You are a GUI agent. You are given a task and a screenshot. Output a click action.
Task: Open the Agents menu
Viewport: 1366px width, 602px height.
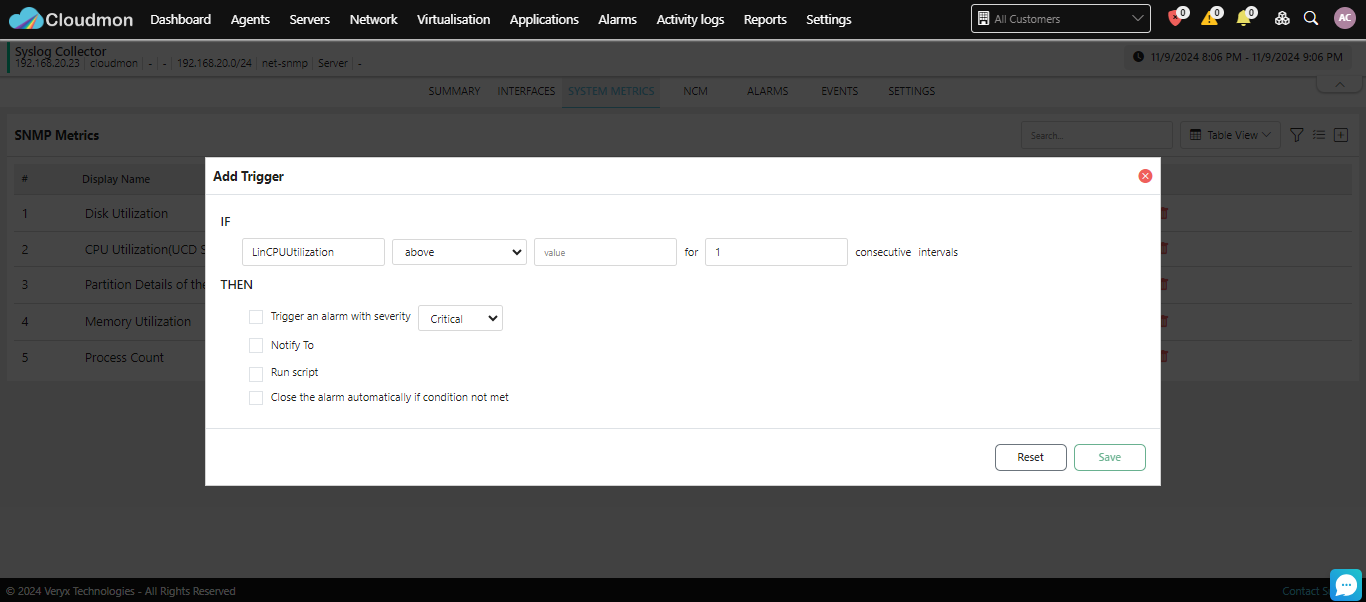point(250,19)
